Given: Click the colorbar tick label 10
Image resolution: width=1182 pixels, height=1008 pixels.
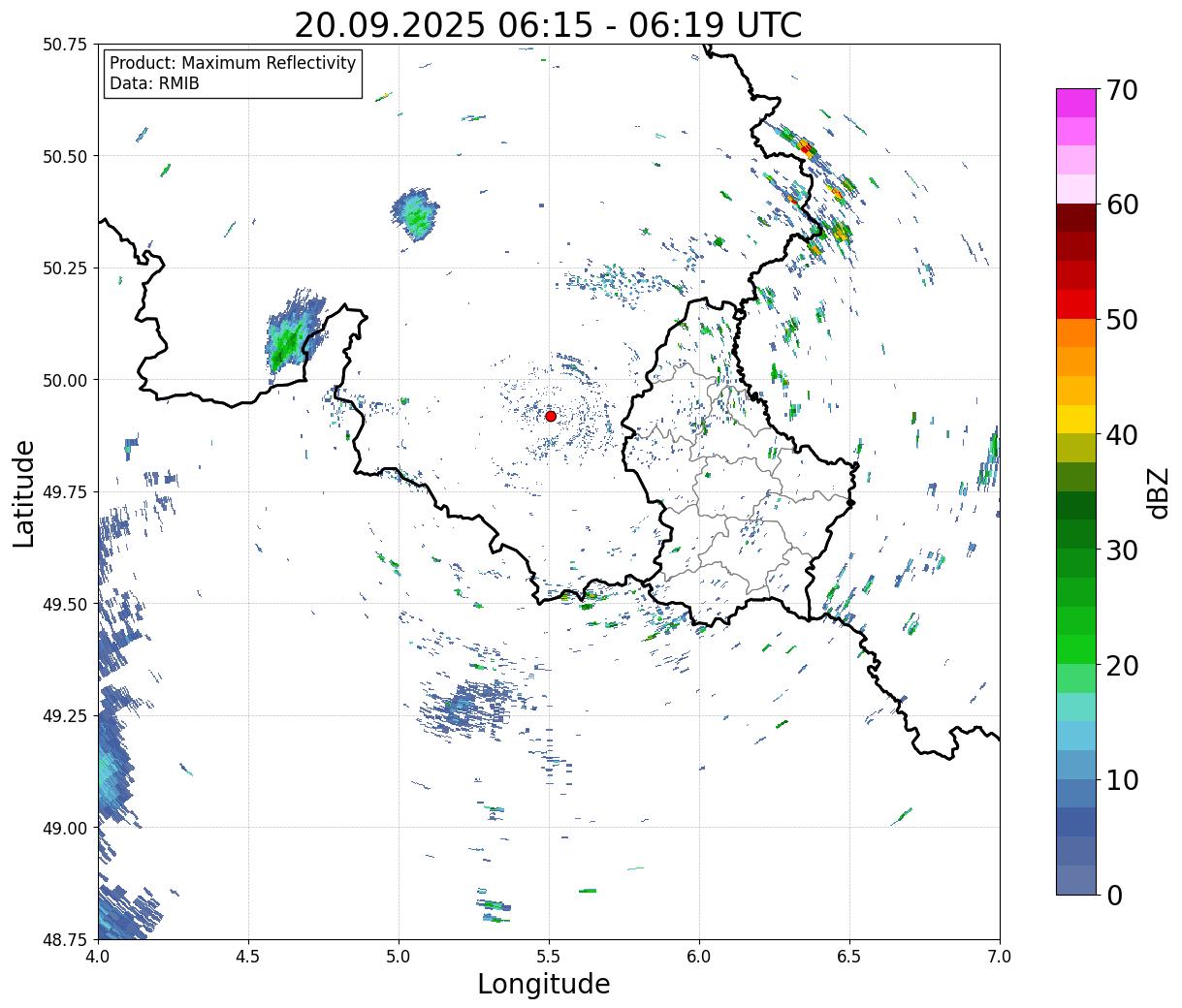Looking at the screenshot, I should pos(1121,779).
